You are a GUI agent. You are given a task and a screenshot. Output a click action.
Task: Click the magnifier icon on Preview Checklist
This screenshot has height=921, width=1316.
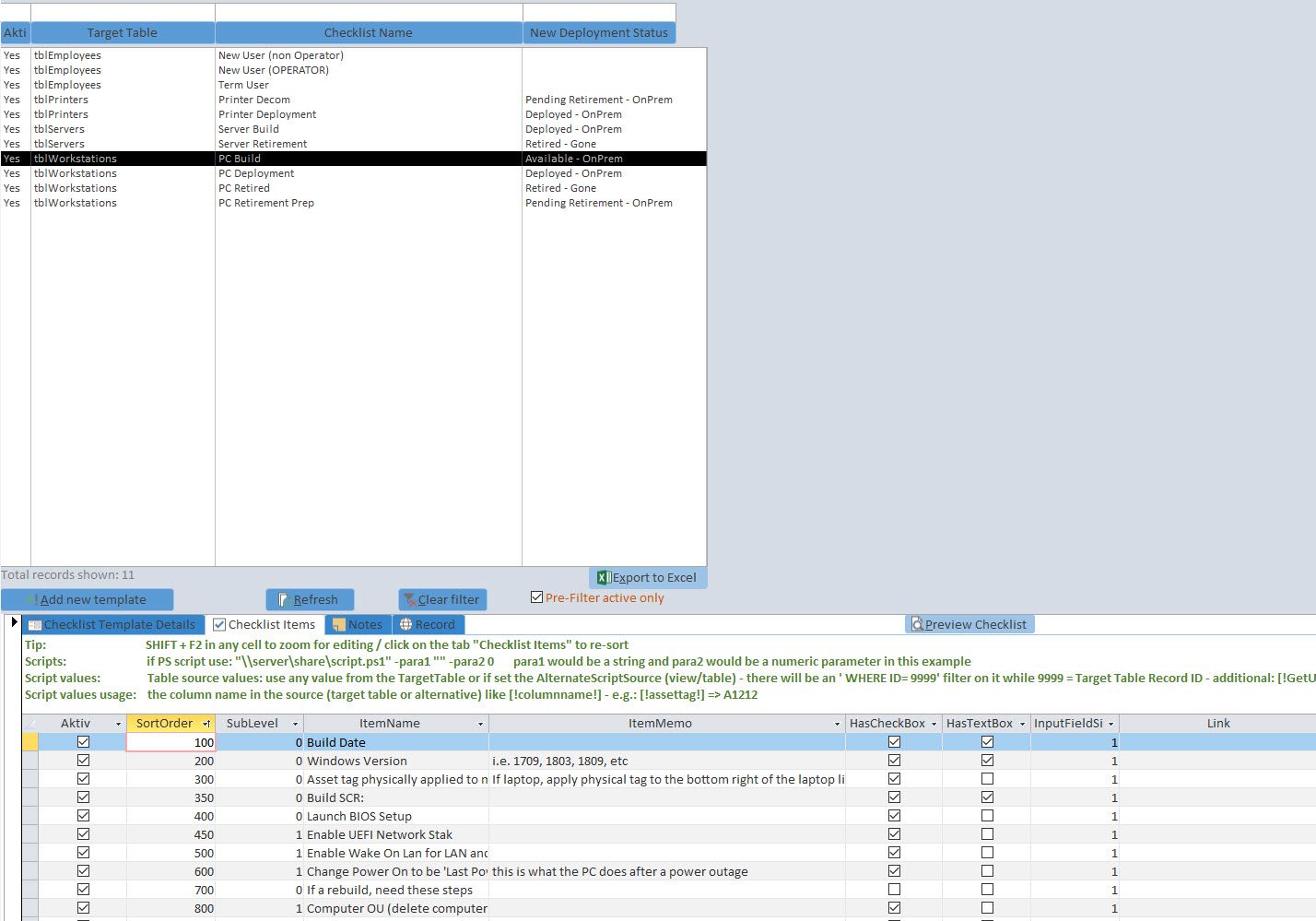(x=917, y=624)
